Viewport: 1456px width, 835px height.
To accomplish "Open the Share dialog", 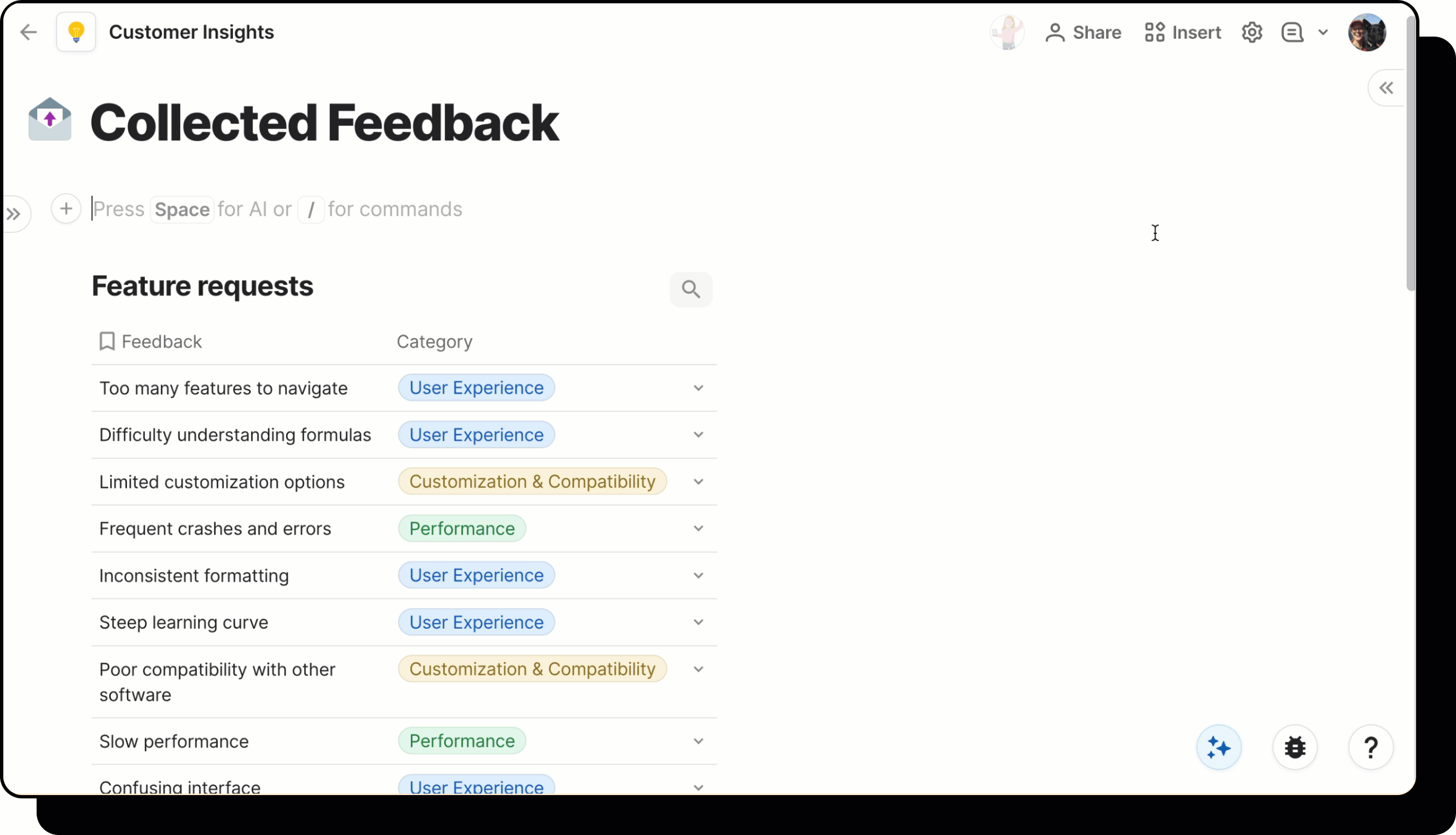I will point(1083,32).
